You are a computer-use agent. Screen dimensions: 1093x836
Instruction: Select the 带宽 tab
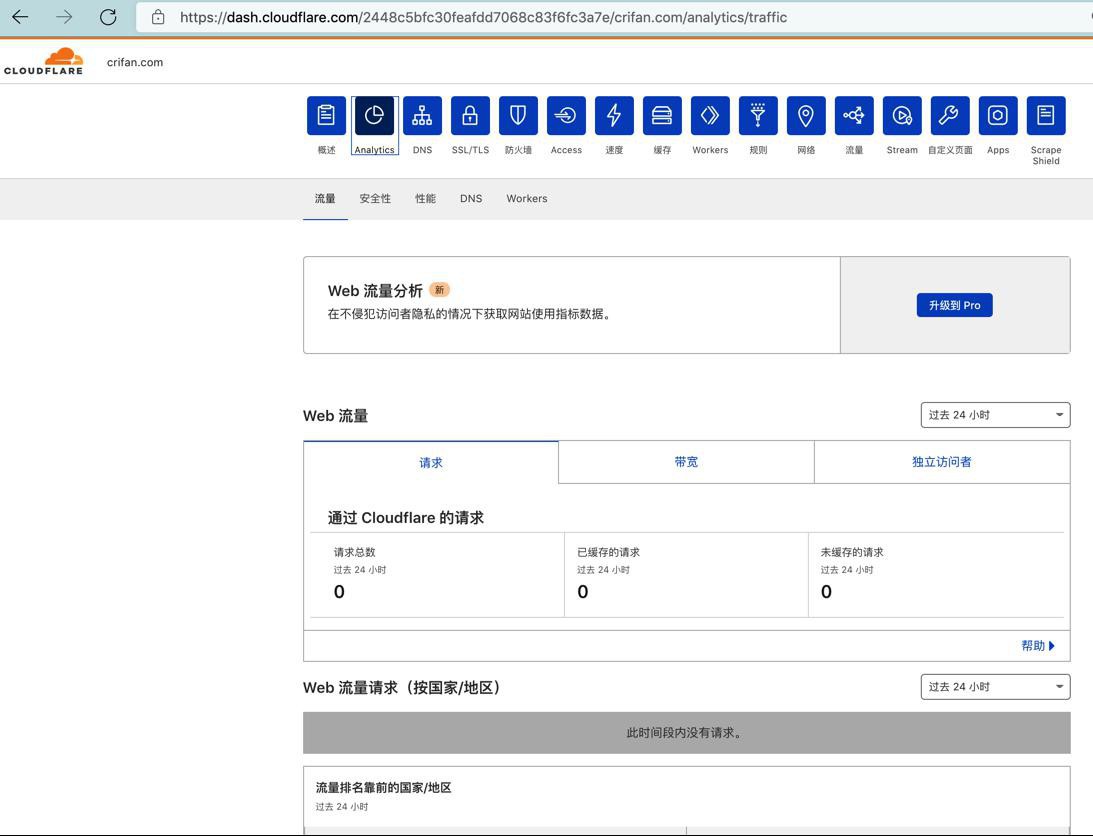click(686, 462)
